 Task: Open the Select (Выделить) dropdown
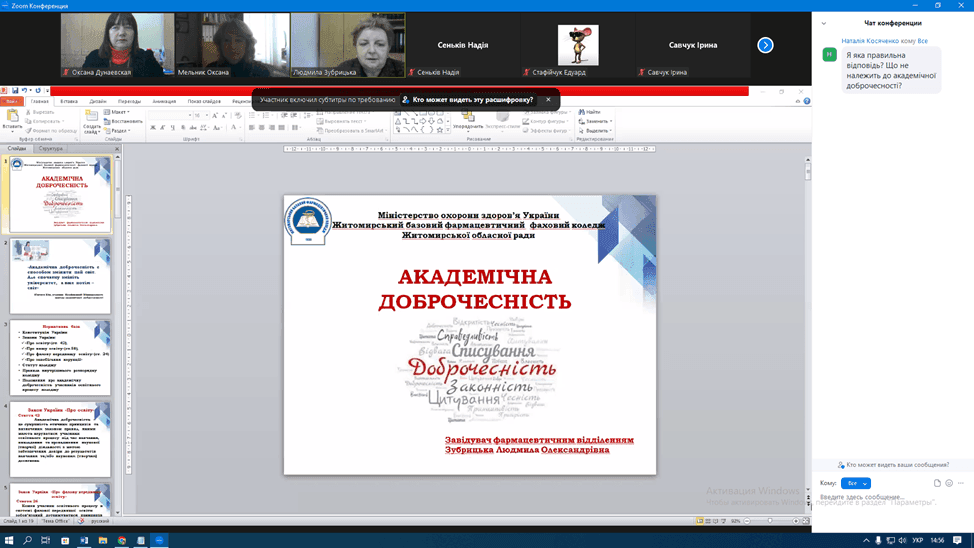point(595,130)
